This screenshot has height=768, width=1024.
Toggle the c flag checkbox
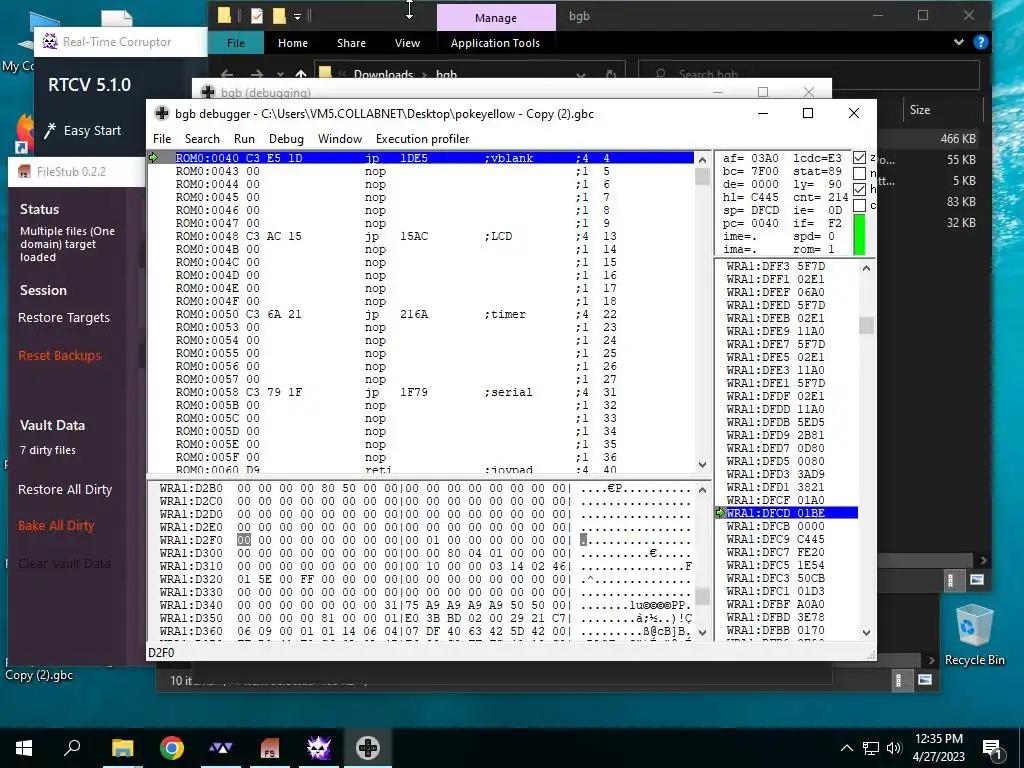859,205
